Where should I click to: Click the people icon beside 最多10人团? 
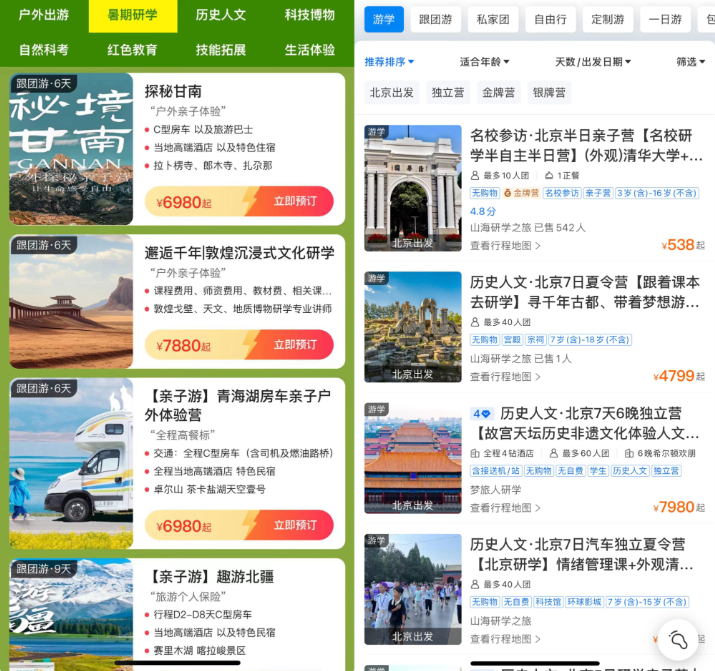pyautogui.click(x=475, y=175)
